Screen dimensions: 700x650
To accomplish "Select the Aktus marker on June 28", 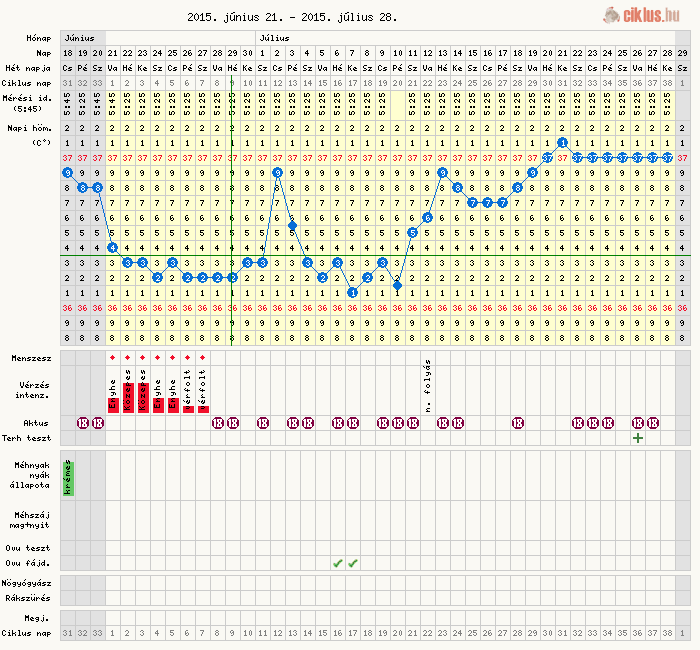I will (x=217, y=423).
